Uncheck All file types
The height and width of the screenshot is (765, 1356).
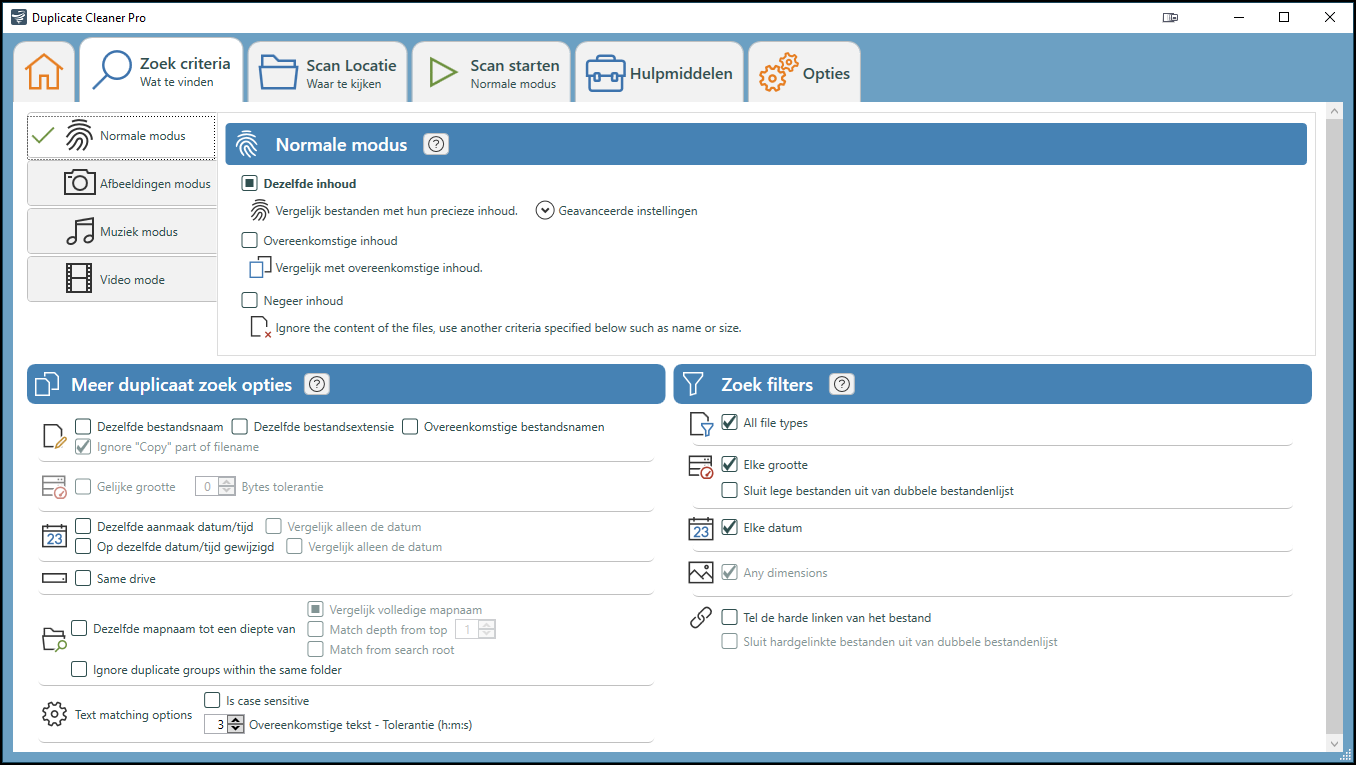730,423
